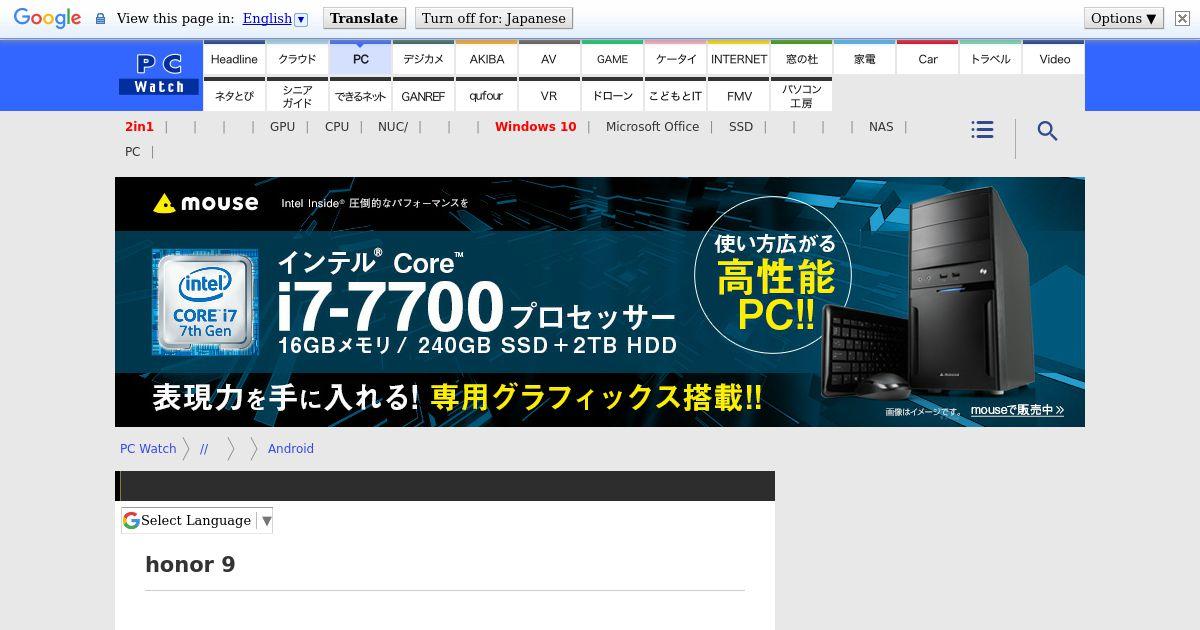
Task: Click the PC Watch breadcrumb link
Action: 148,448
